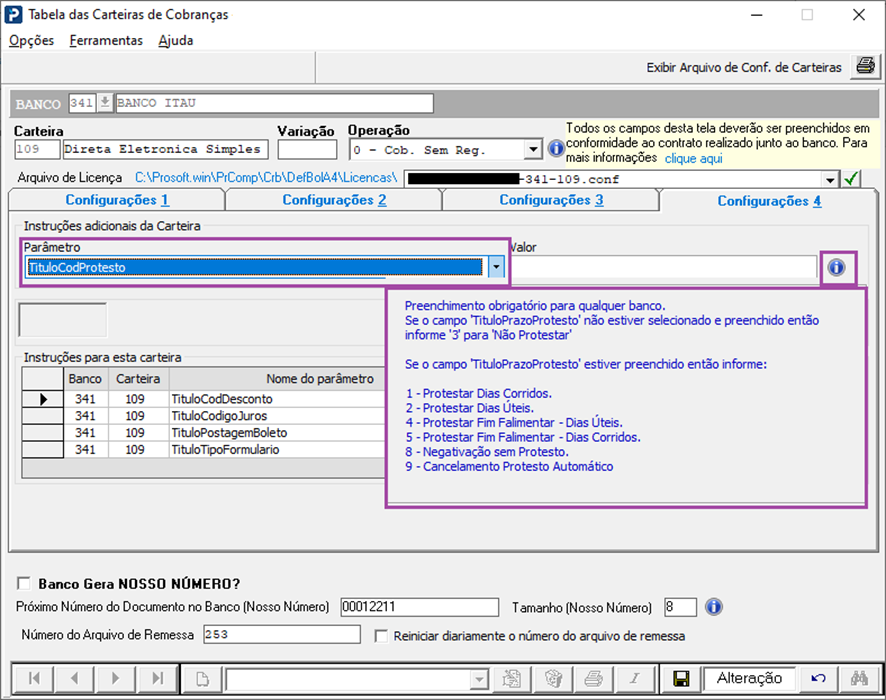The width and height of the screenshot is (886, 700).
Task: Click the Variação input field
Action: tap(307, 149)
